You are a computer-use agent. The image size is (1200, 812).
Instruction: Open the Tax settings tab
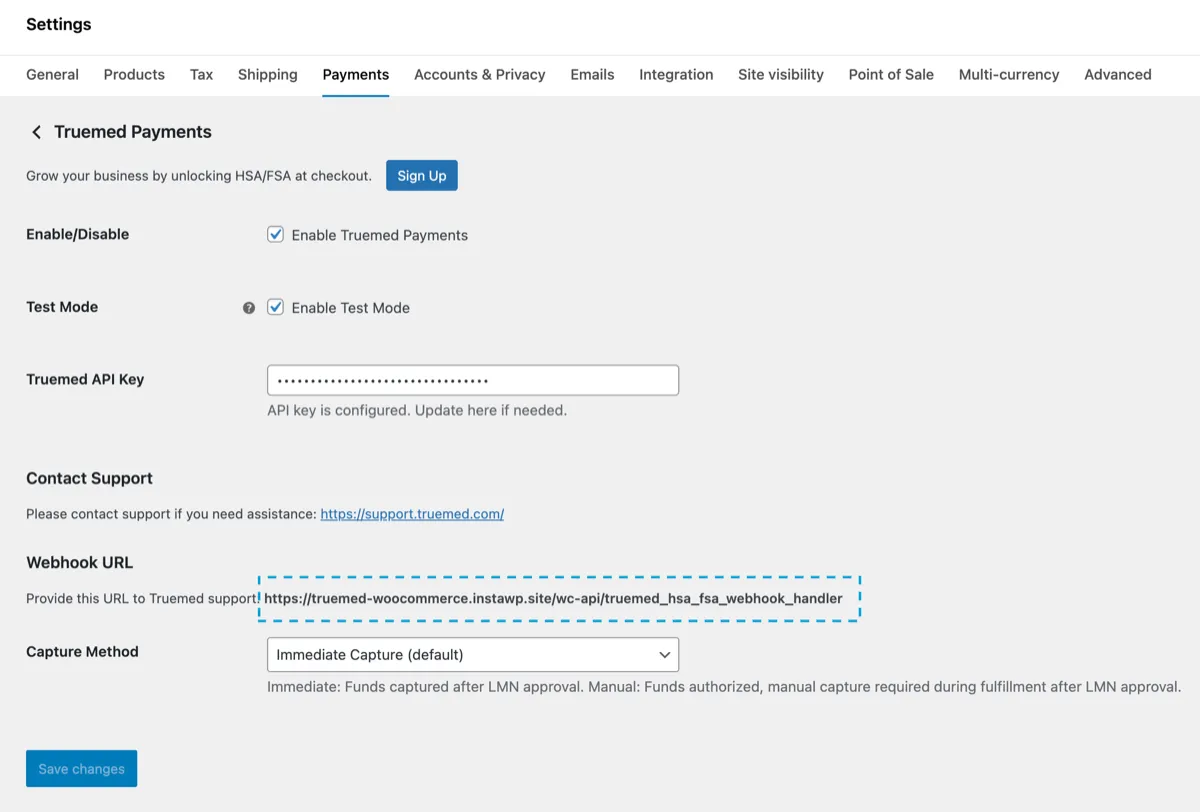(x=201, y=75)
